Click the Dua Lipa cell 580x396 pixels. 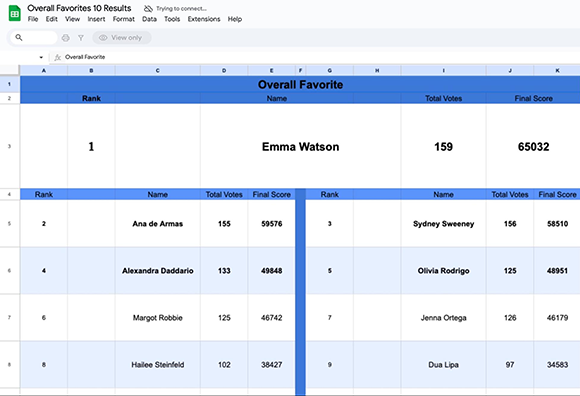(444, 365)
